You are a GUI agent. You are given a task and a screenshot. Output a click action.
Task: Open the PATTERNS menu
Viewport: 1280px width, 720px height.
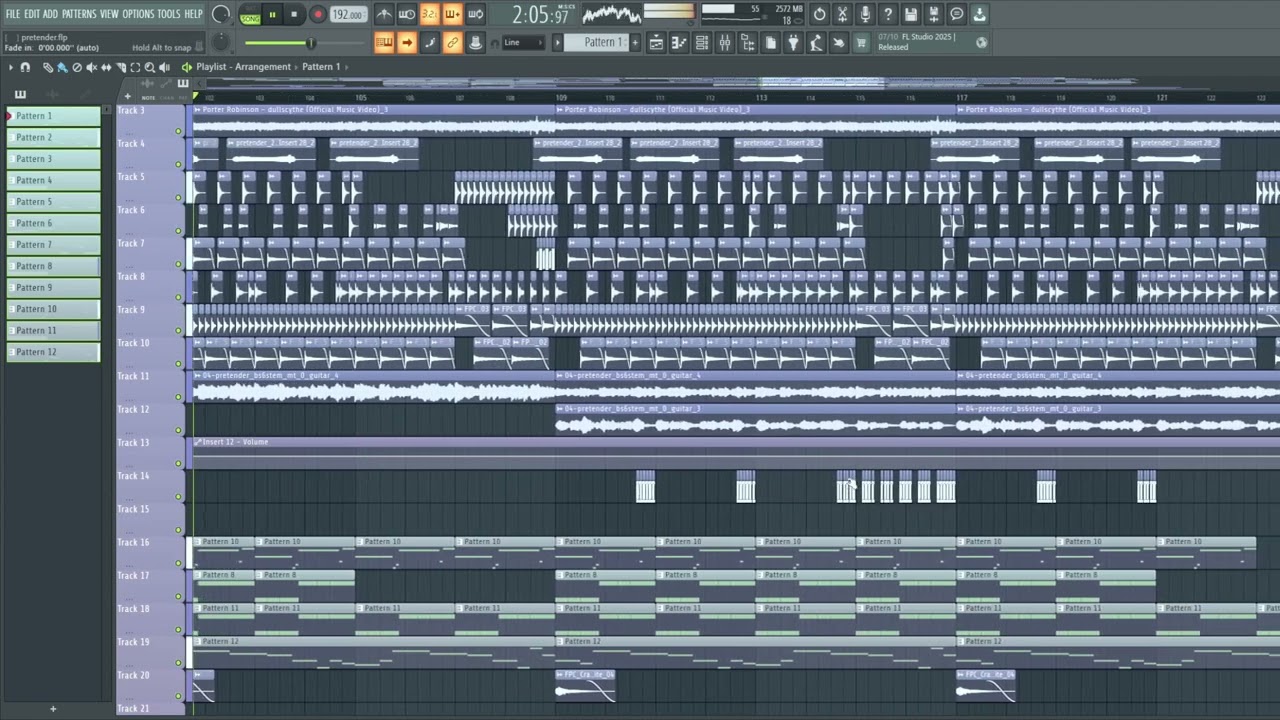(x=79, y=14)
